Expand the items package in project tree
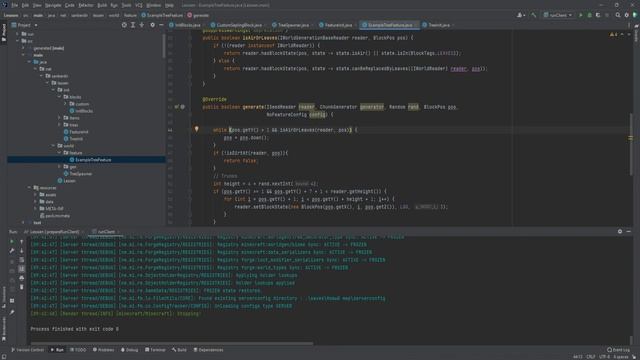 [x=59, y=118]
